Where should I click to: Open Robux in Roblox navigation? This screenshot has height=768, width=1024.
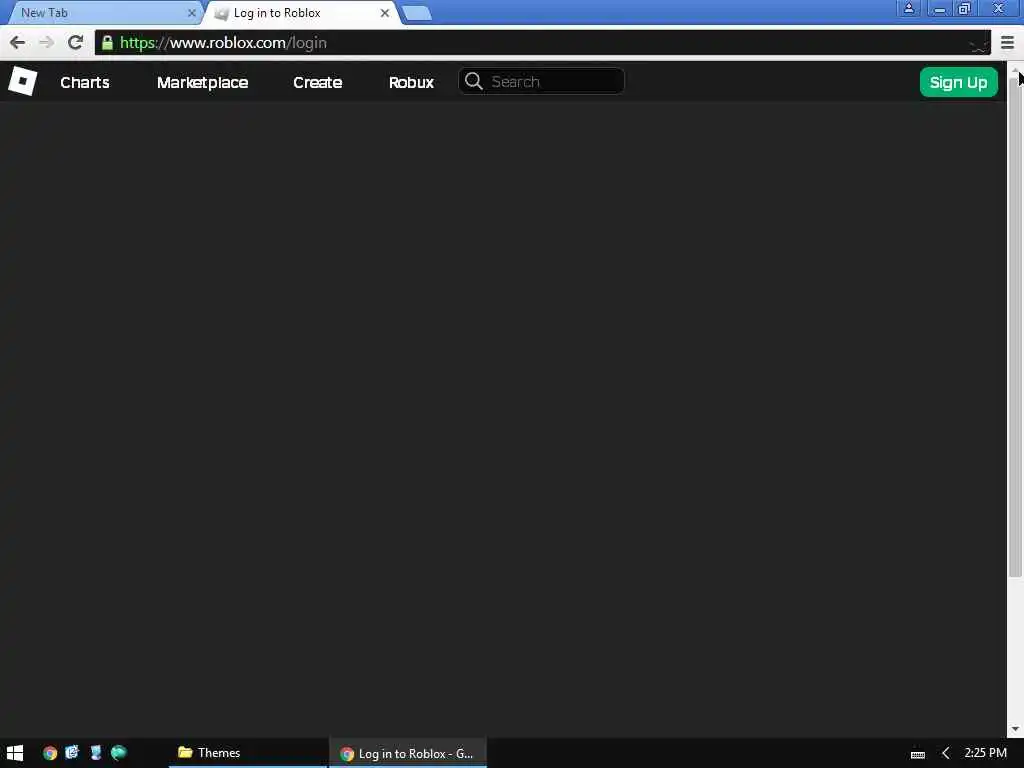click(411, 82)
